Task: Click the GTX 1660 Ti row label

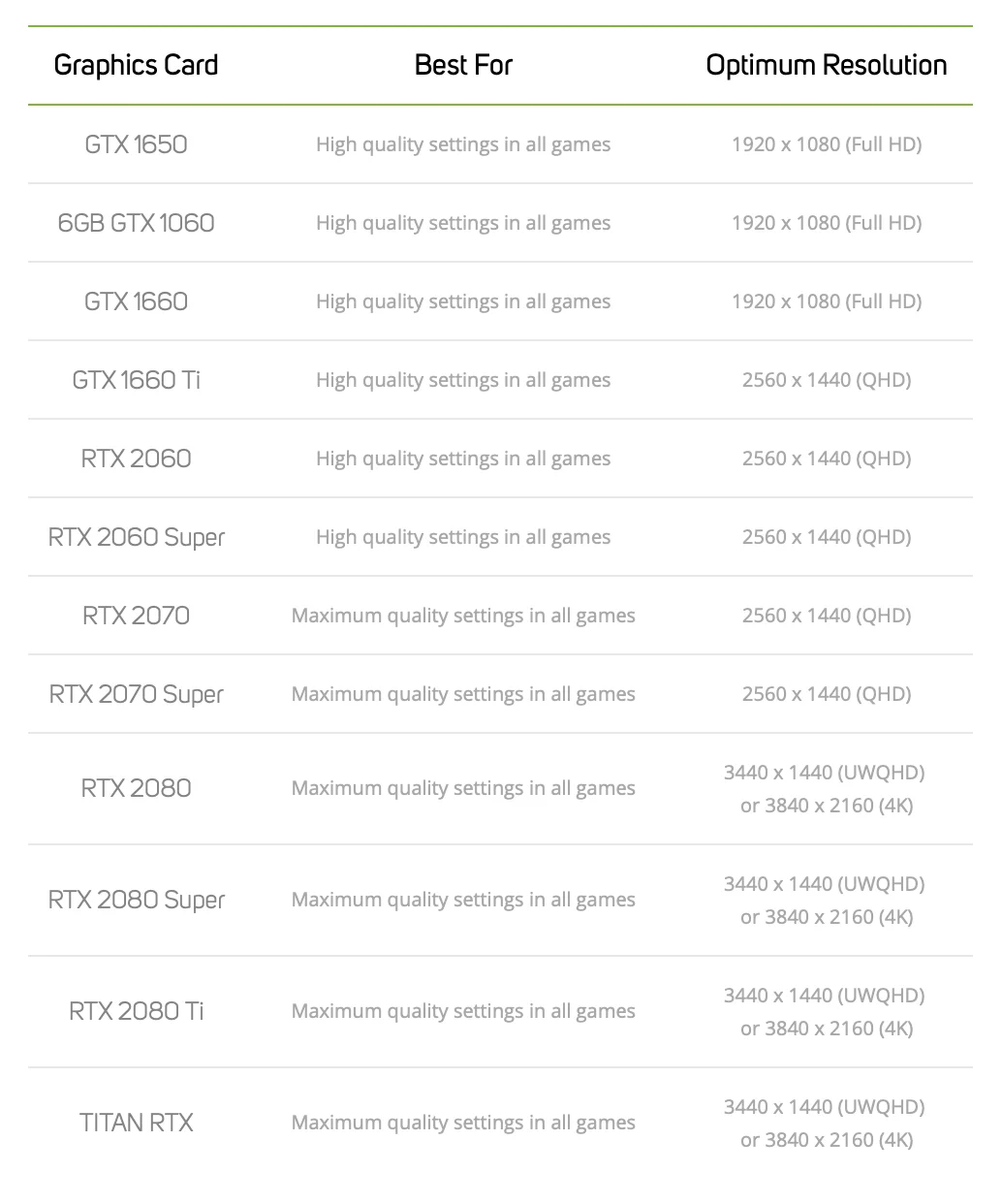Action: tap(136, 380)
